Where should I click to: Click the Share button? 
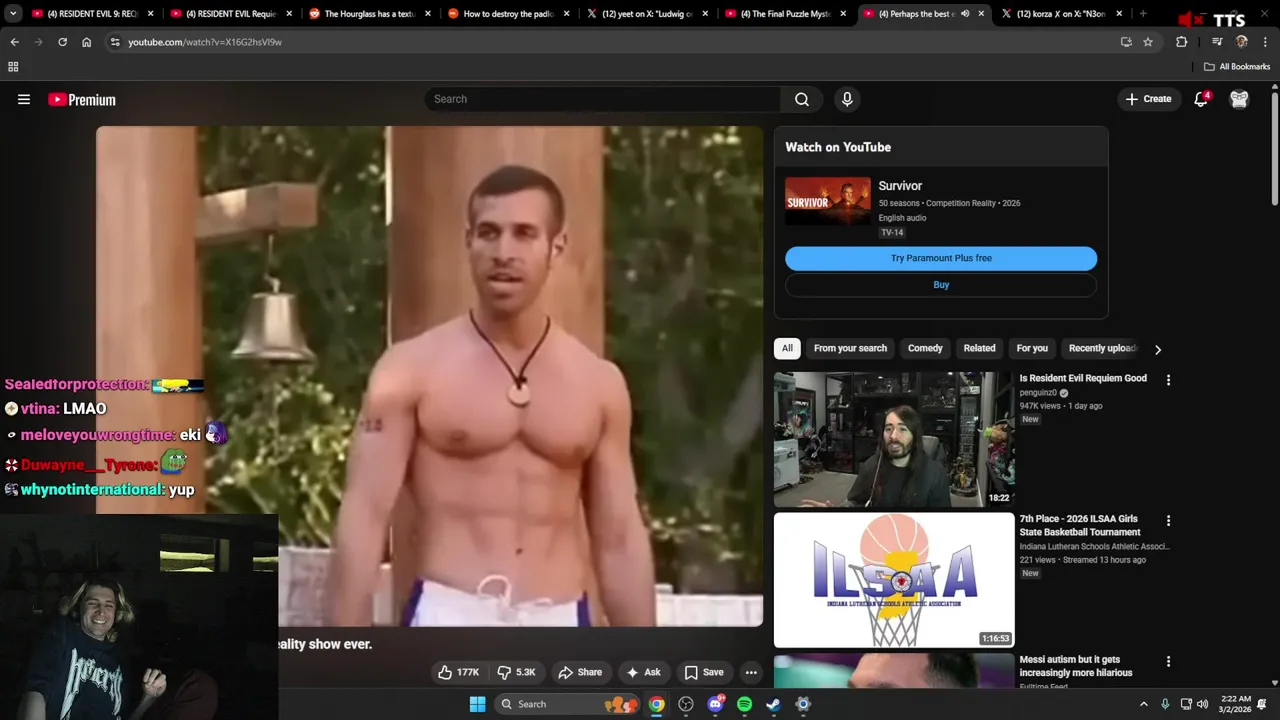[580, 672]
